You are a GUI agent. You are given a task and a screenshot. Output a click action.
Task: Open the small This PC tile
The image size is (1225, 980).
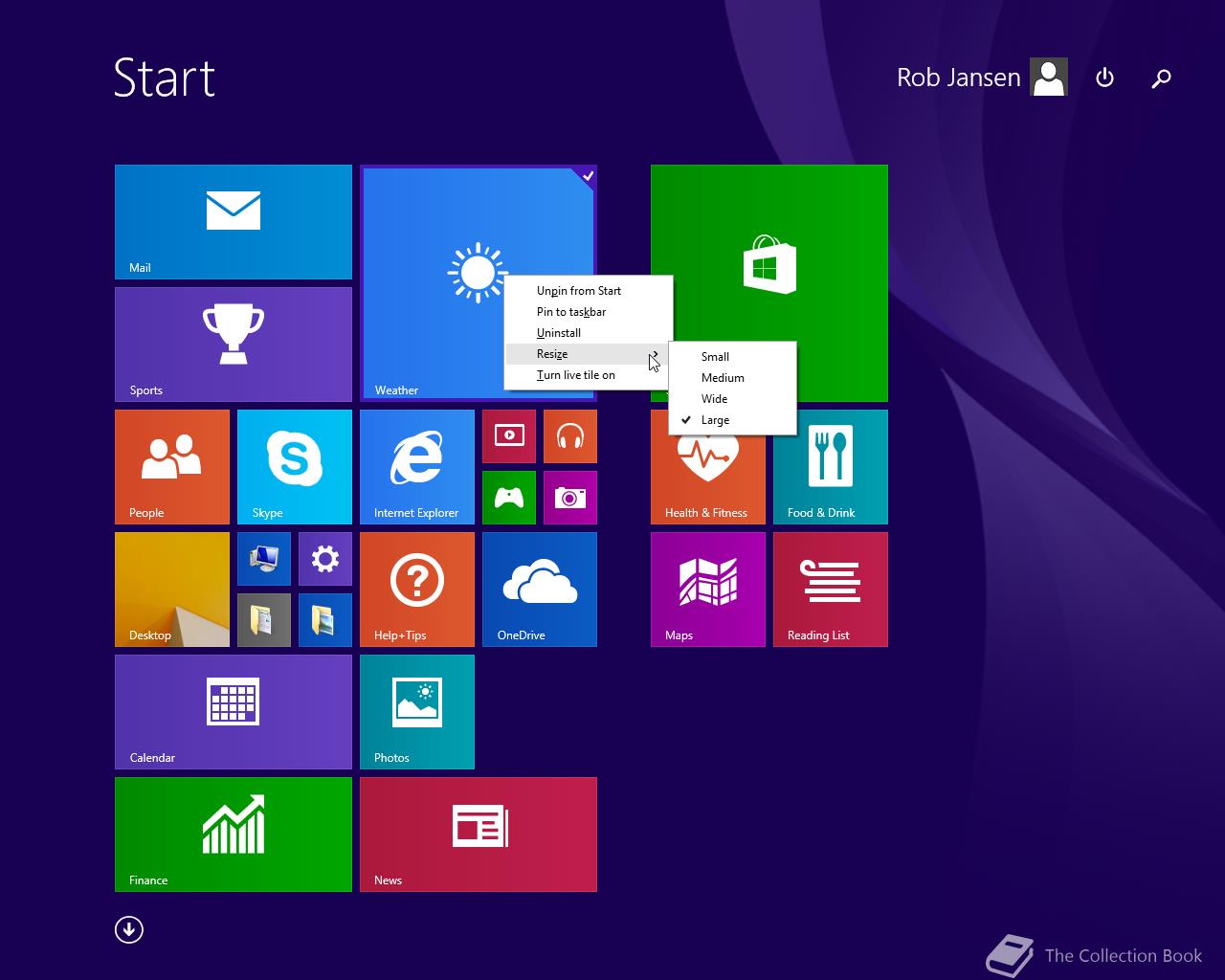[x=264, y=559]
